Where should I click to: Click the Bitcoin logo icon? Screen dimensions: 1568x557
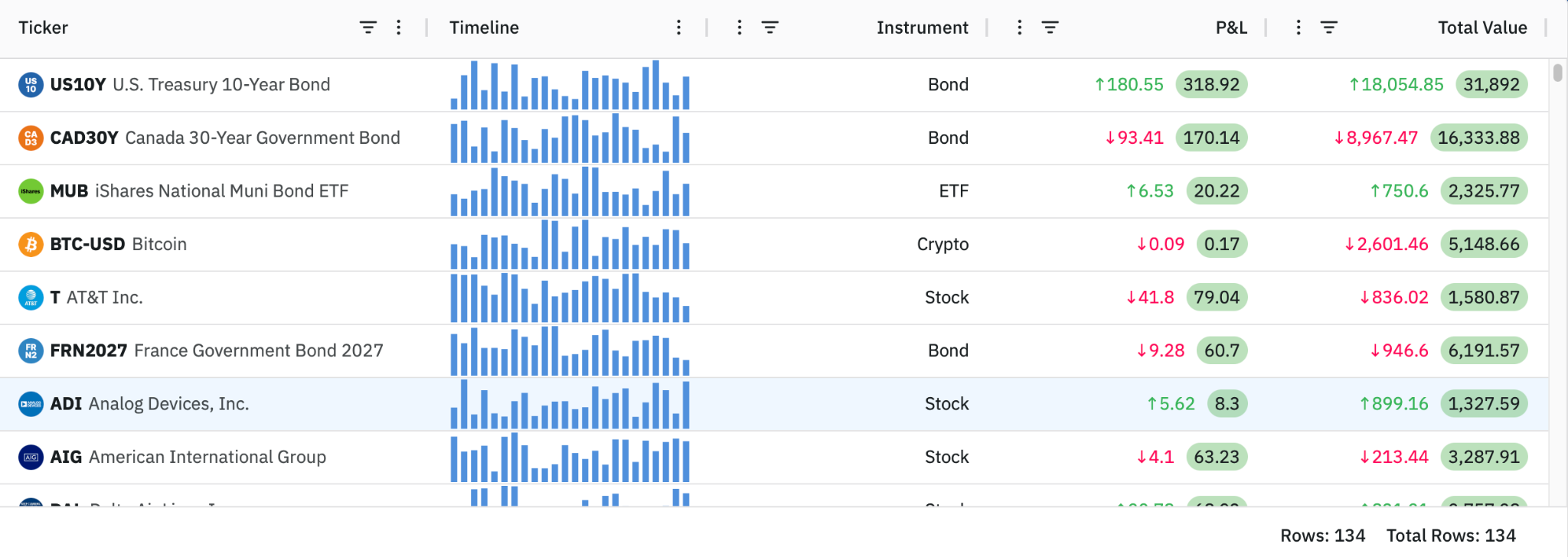tap(31, 244)
